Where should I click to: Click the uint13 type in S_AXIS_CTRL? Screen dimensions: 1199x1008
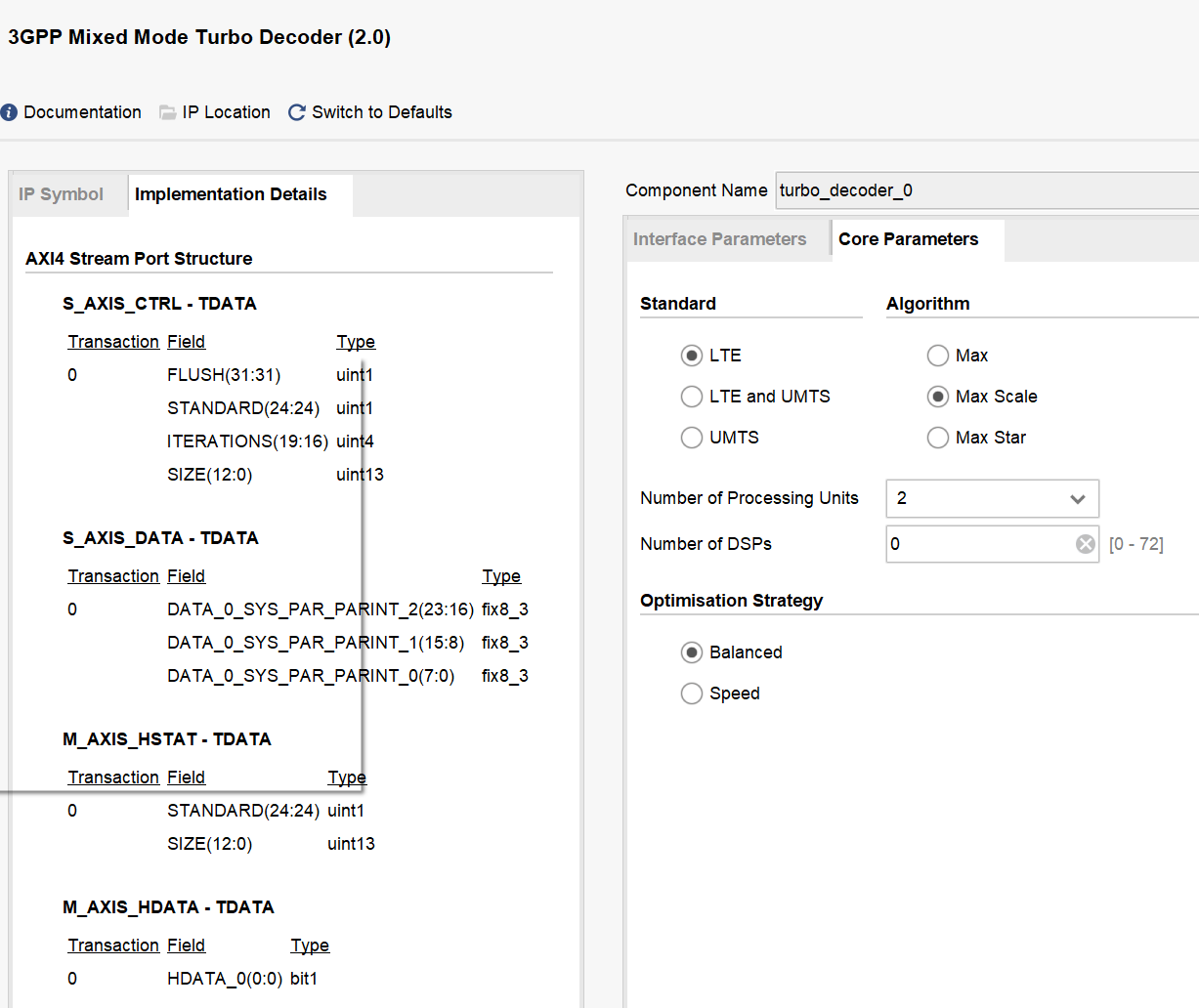pyautogui.click(x=360, y=475)
